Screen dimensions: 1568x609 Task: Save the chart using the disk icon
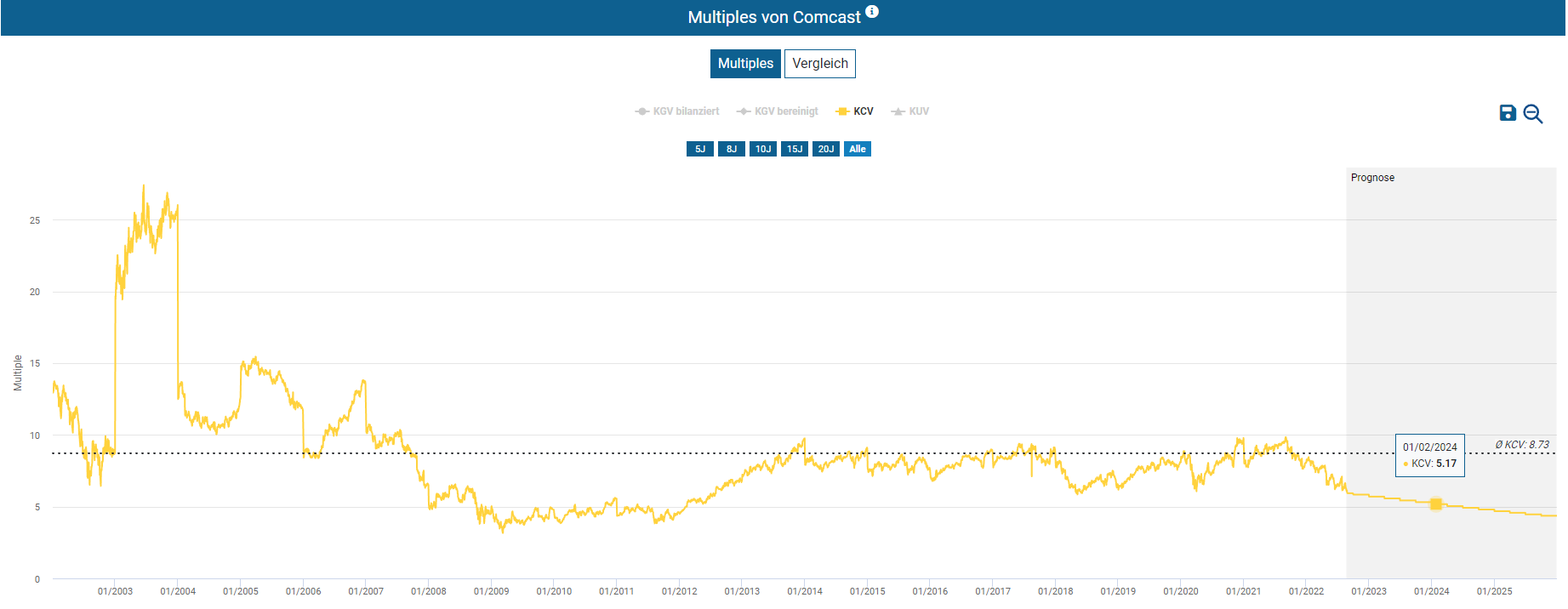(1508, 113)
